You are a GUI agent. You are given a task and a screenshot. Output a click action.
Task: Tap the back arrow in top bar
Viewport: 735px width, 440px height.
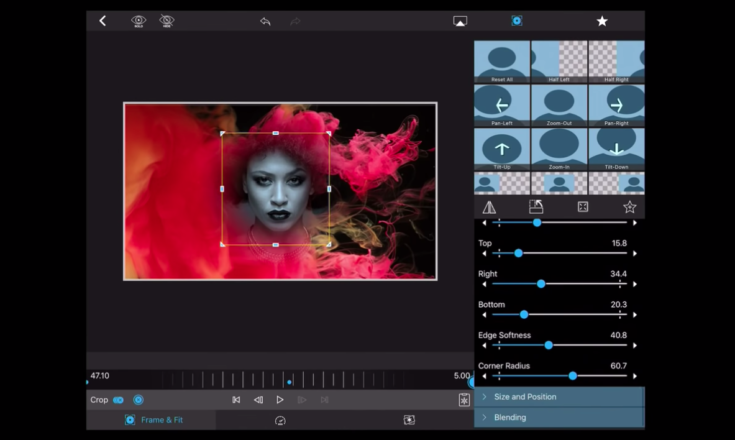point(102,21)
